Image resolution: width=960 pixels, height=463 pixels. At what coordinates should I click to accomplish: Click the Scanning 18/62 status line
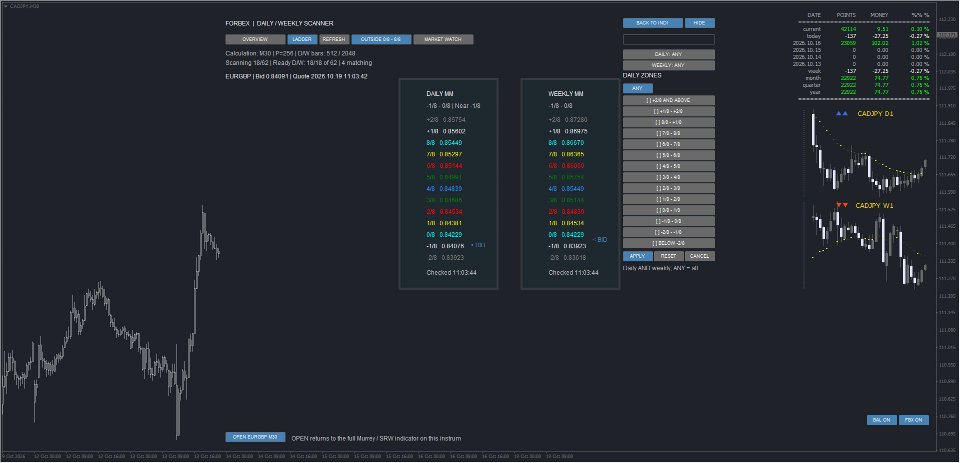click(298, 62)
